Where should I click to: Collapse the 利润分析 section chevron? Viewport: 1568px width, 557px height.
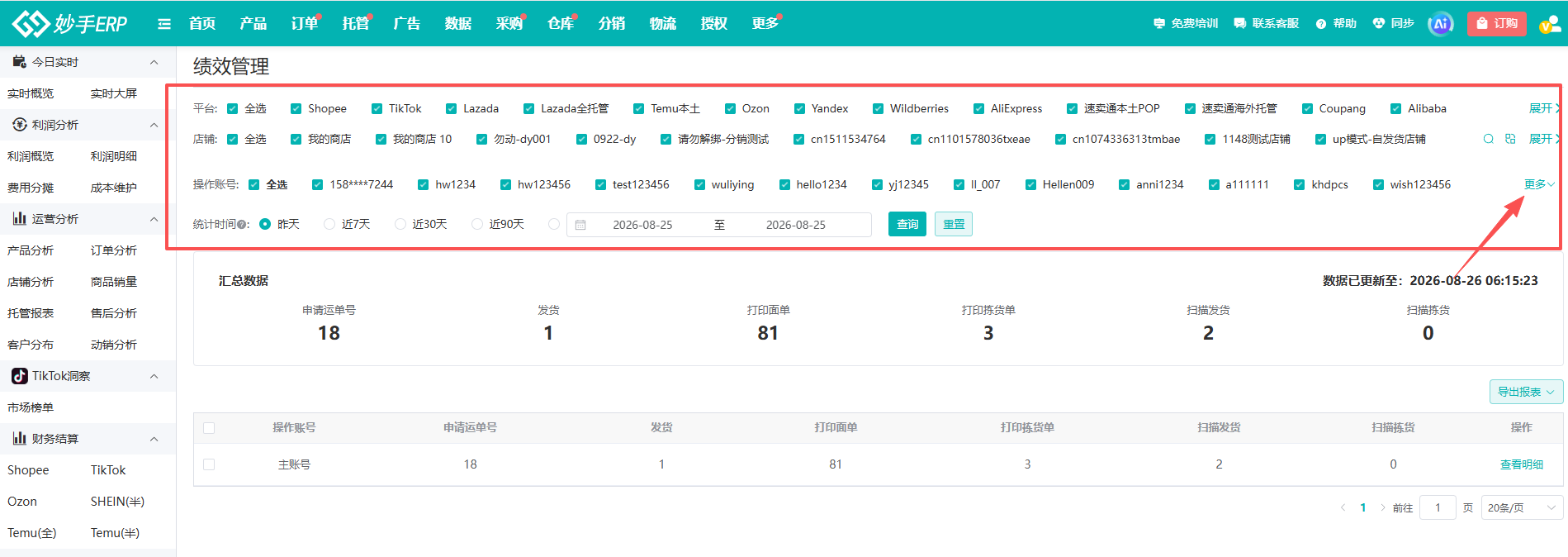point(154,125)
